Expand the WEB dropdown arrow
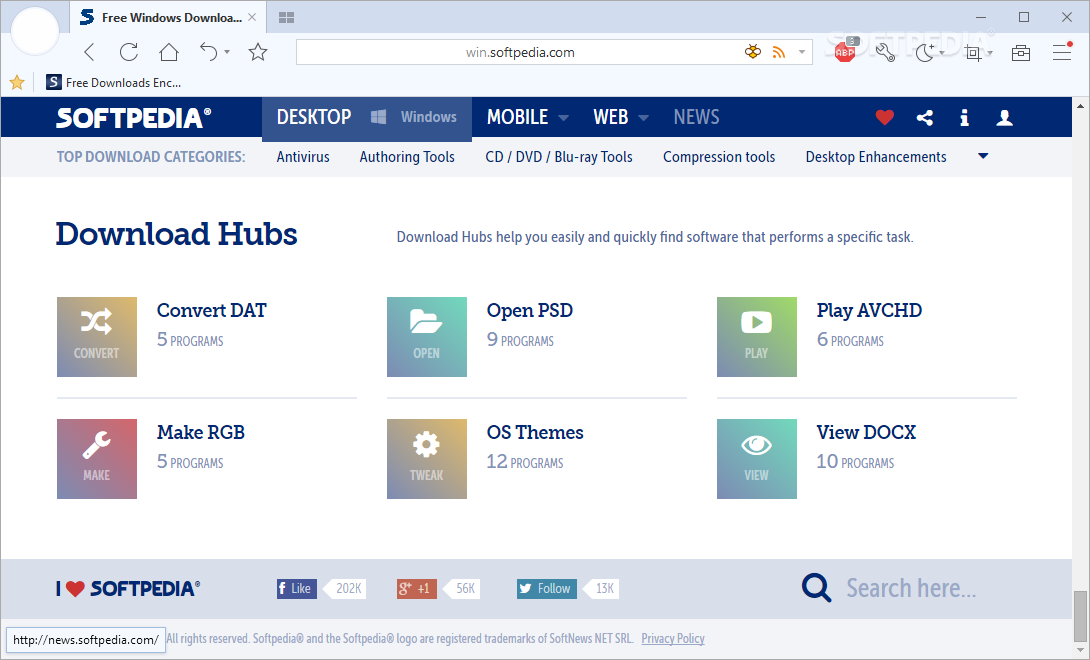This screenshot has width=1090, height=660. pyautogui.click(x=644, y=118)
